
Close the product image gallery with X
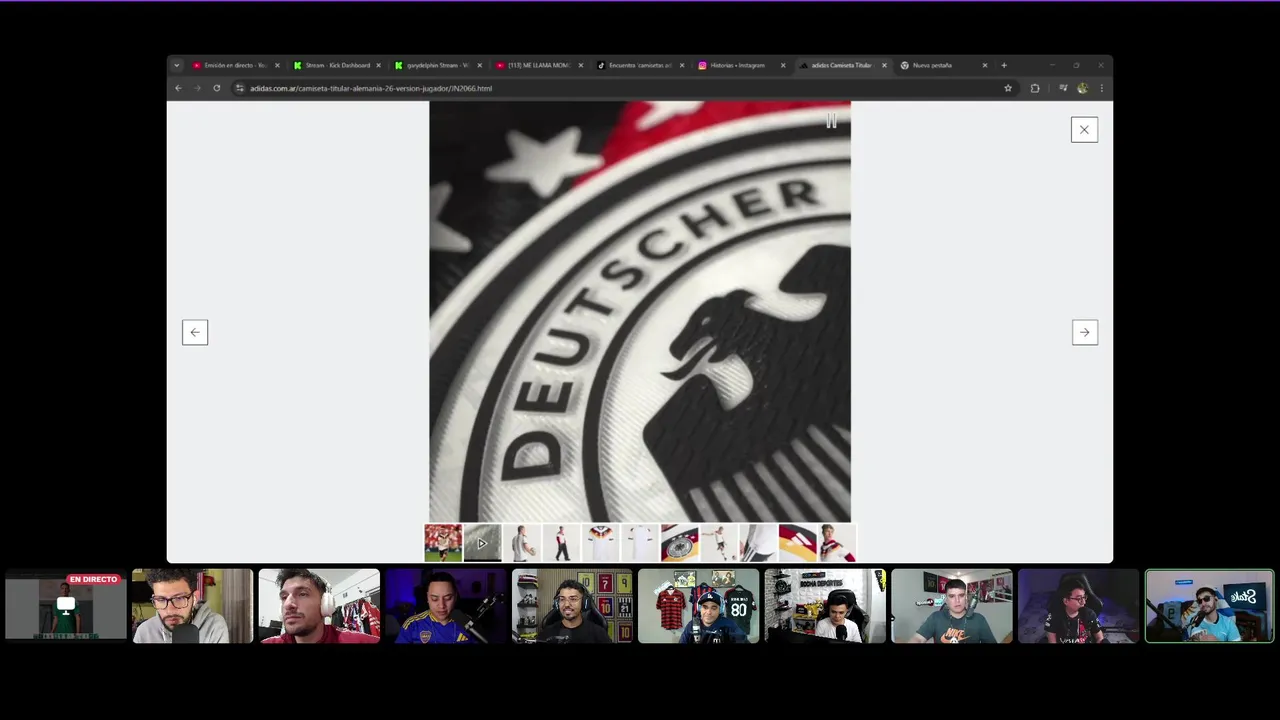coord(1084,130)
